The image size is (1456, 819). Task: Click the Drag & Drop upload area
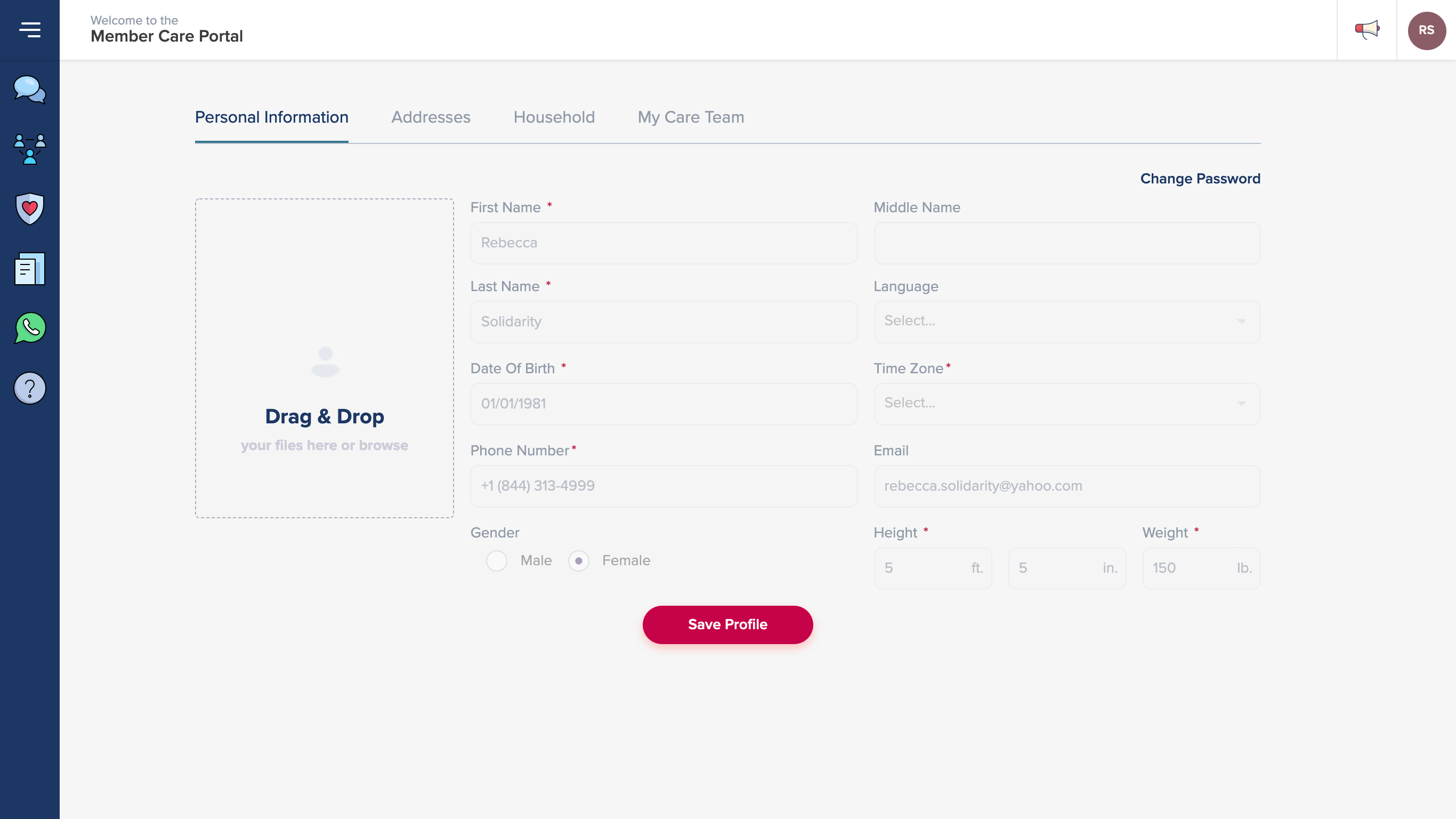[x=325, y=358]
